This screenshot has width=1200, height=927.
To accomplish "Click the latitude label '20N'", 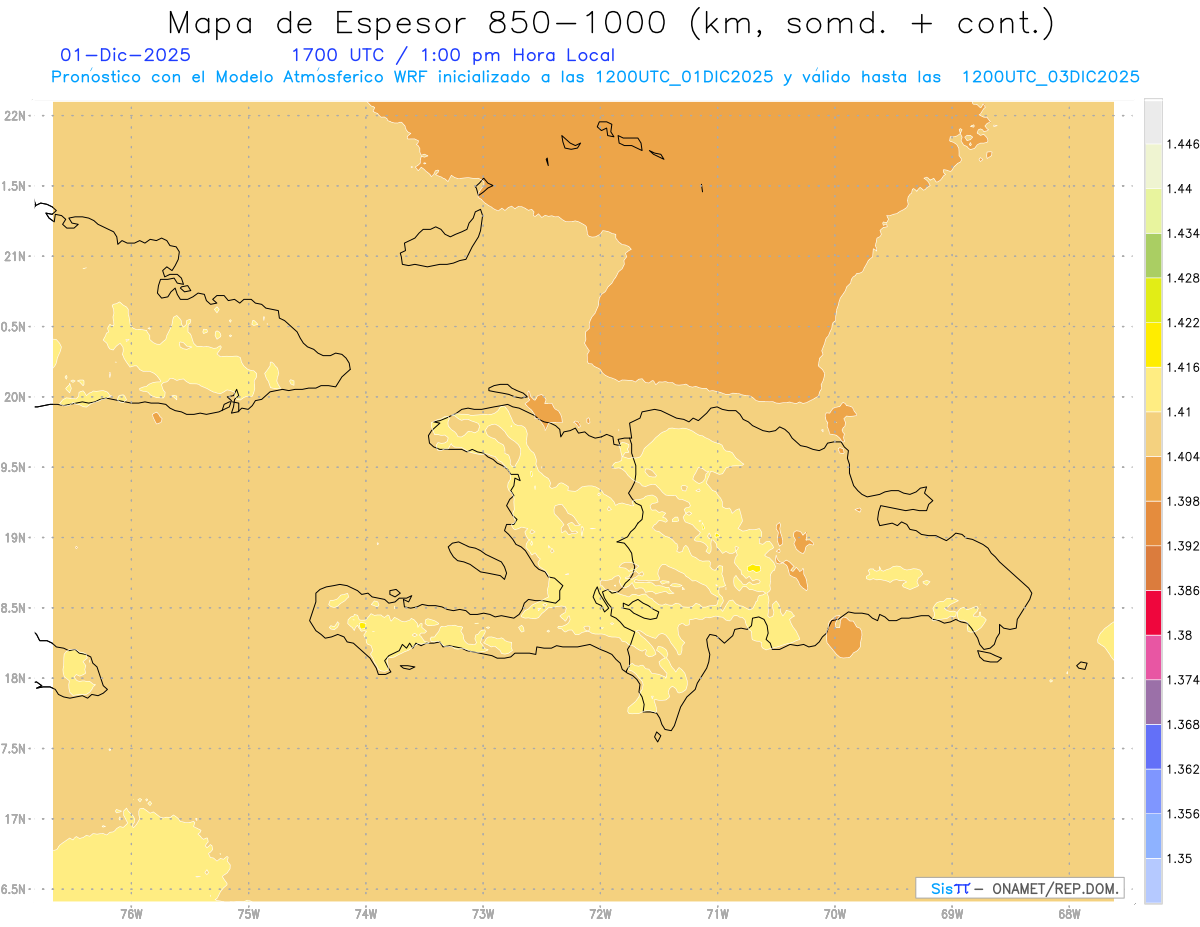I will [17, 397].
